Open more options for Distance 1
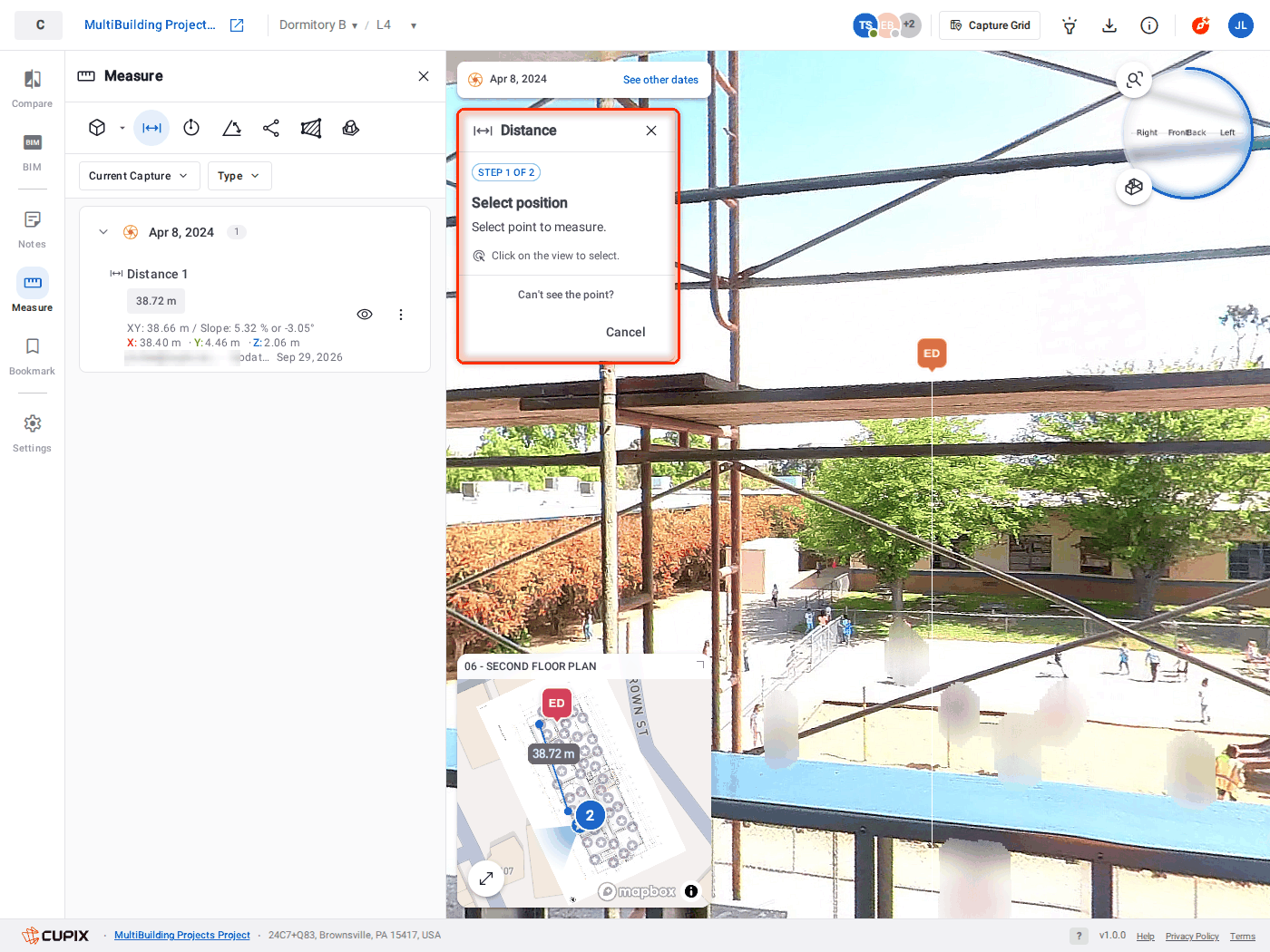 tap(401, 315)
